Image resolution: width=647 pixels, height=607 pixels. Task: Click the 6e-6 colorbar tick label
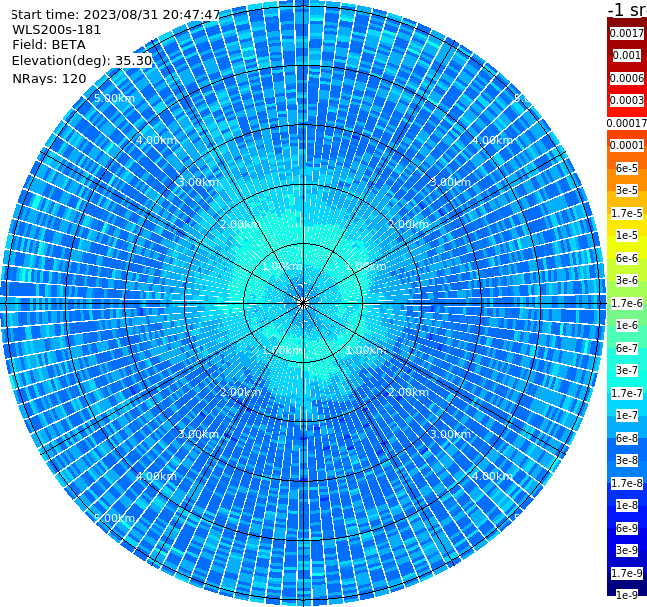[627, 258]
